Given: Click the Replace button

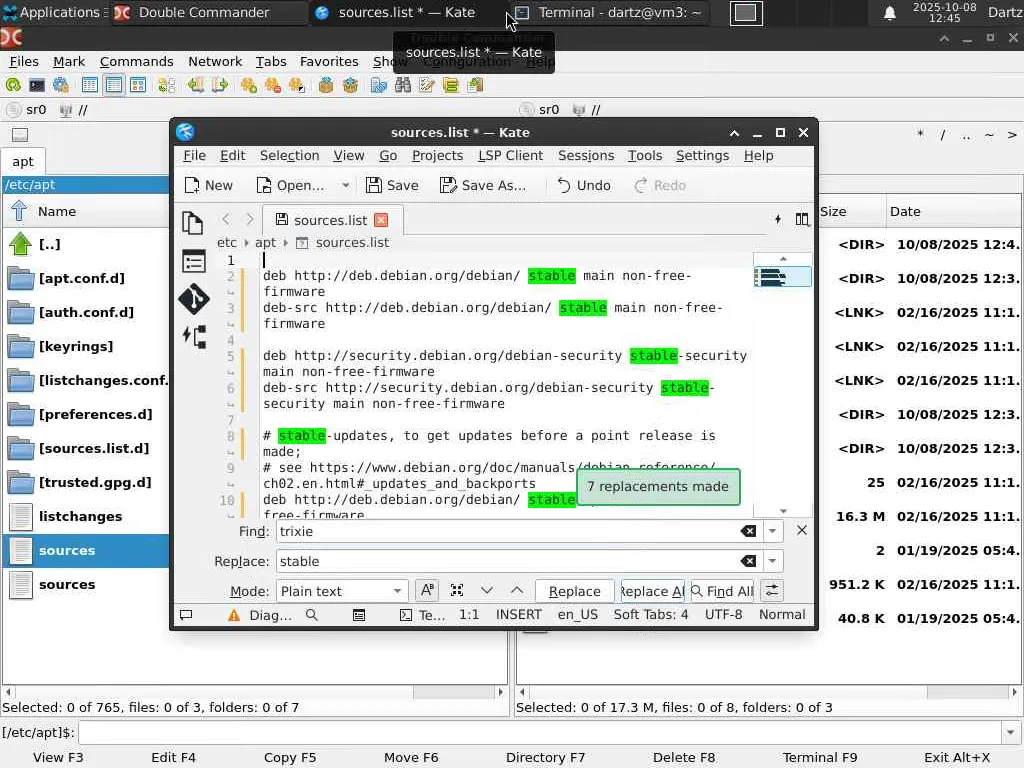Looking at the screenshot, I should point(575,591).
